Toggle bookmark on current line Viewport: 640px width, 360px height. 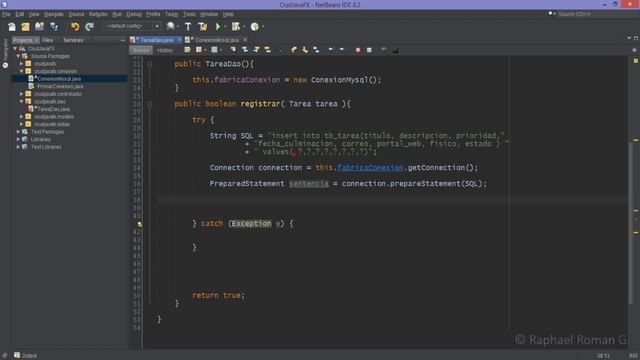click(316, 50)
